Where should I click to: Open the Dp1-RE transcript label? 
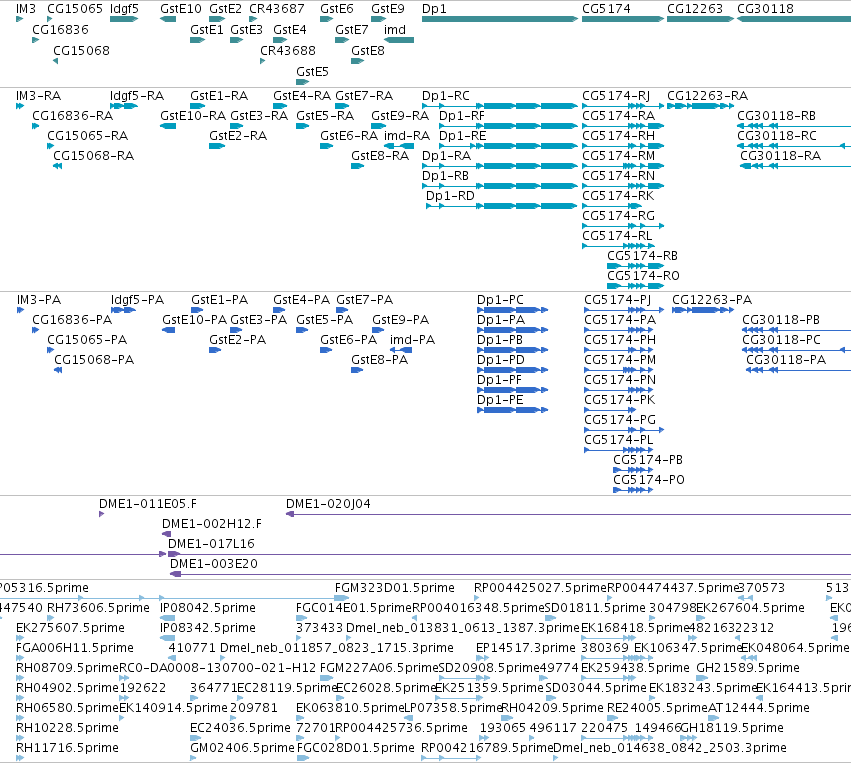[x=462, y=136]
